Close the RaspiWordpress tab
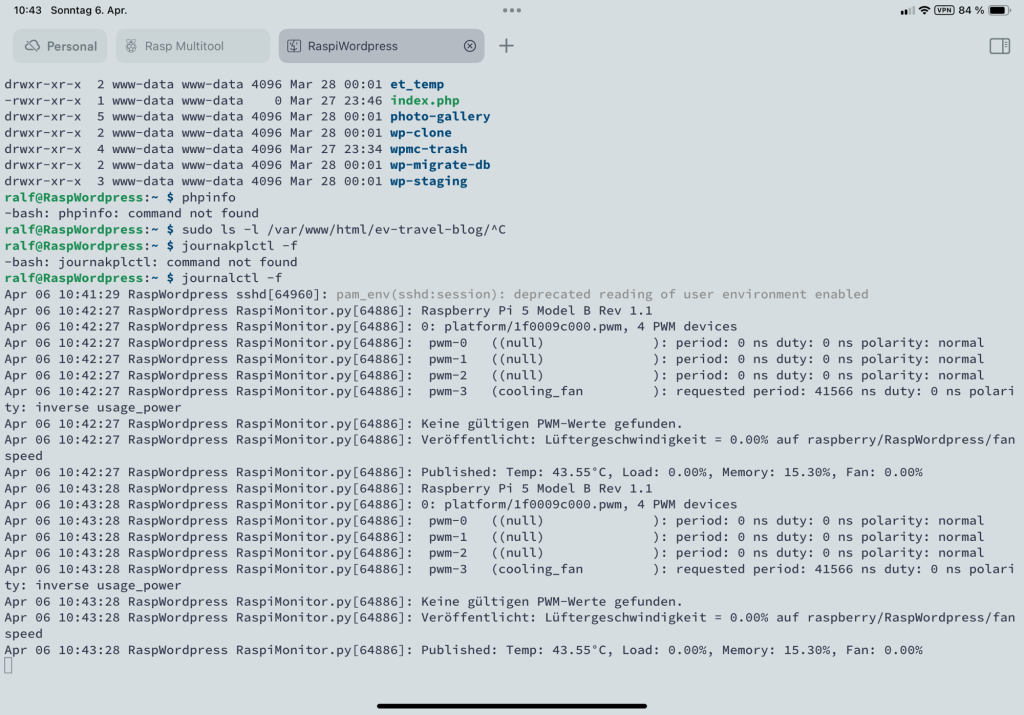Screen dimensions: 1024x715 [470, 46]
